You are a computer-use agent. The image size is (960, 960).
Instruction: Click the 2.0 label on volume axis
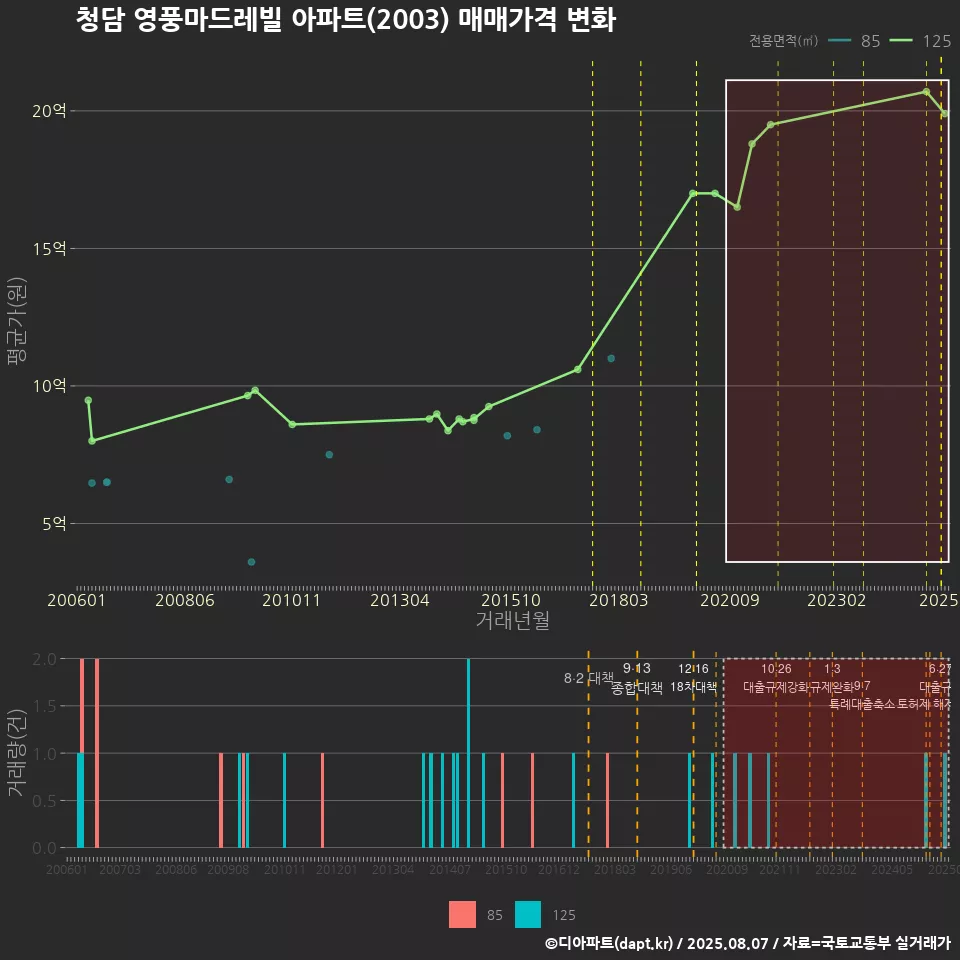pyautogui.click(x=44, y=659)
